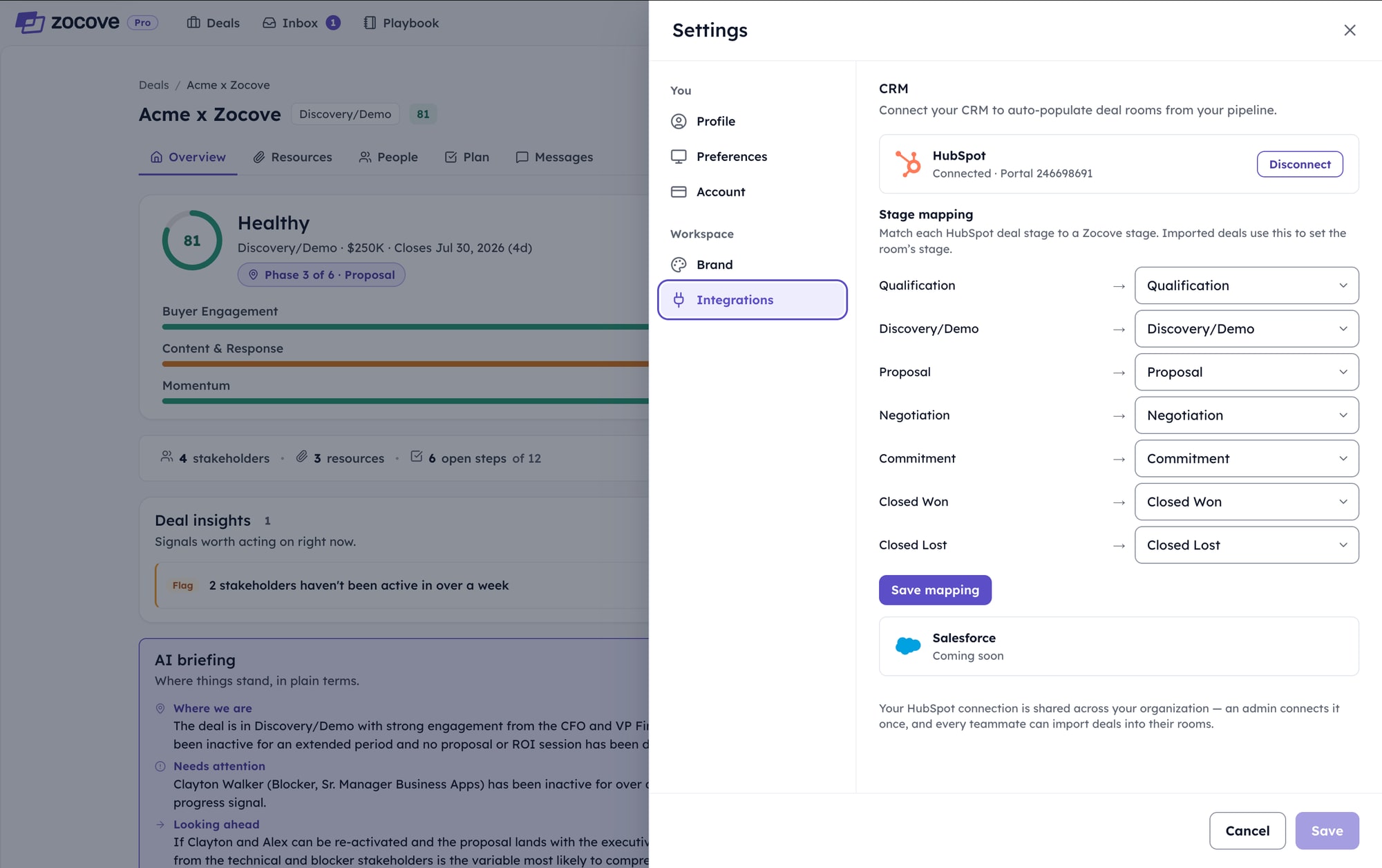Image resolution: width=1382 pixels, height=868 pixels.
Task: Open the Proposal stage mapping dropdown
Action: pyautogui.click(x=1247, y=372)
